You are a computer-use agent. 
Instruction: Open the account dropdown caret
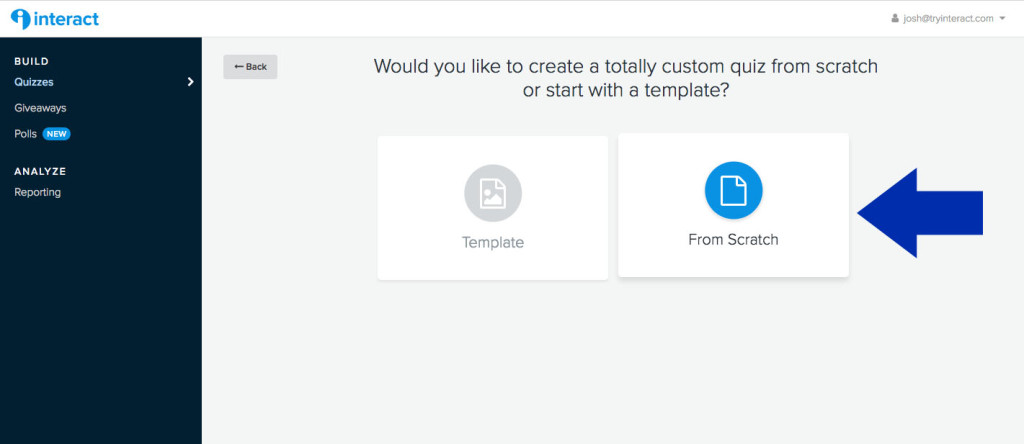pos(1002,19)
